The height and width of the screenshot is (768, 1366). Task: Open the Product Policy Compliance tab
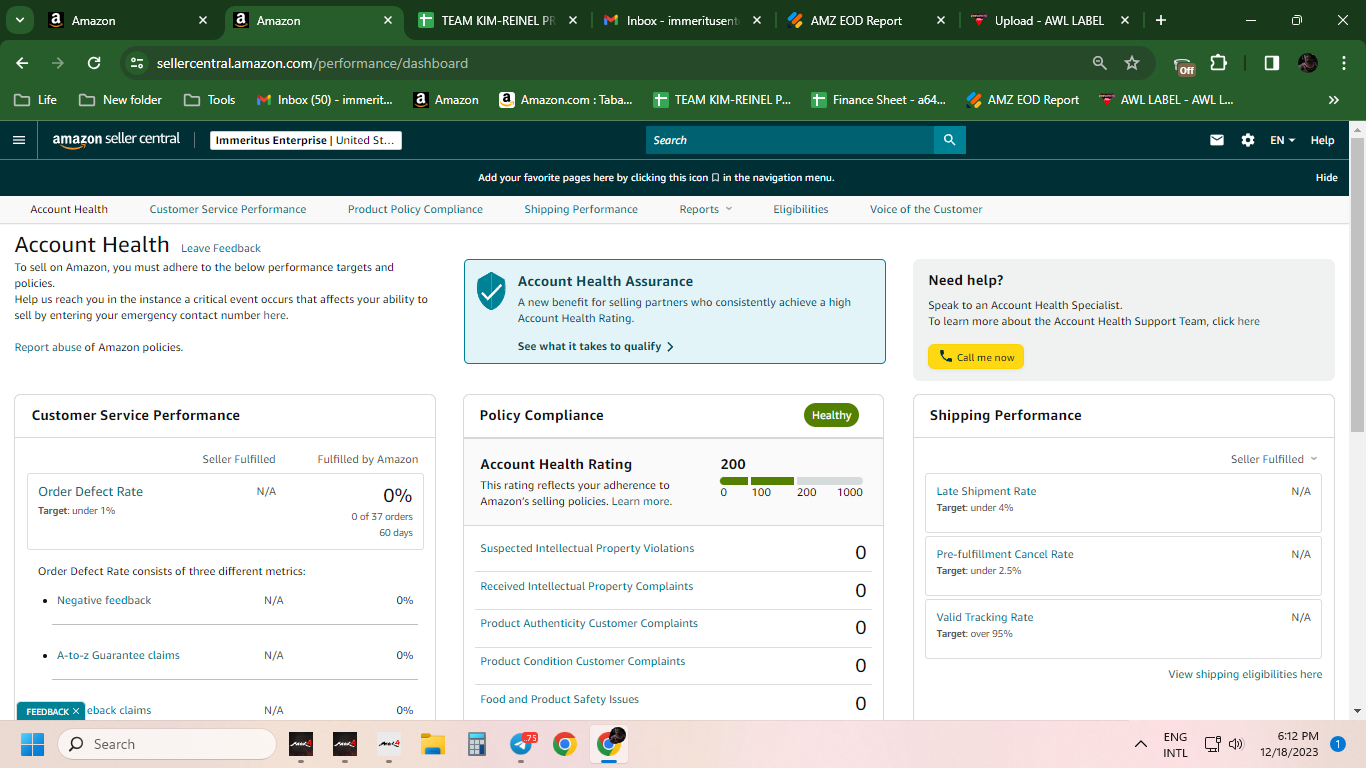[x=415, y=209]
